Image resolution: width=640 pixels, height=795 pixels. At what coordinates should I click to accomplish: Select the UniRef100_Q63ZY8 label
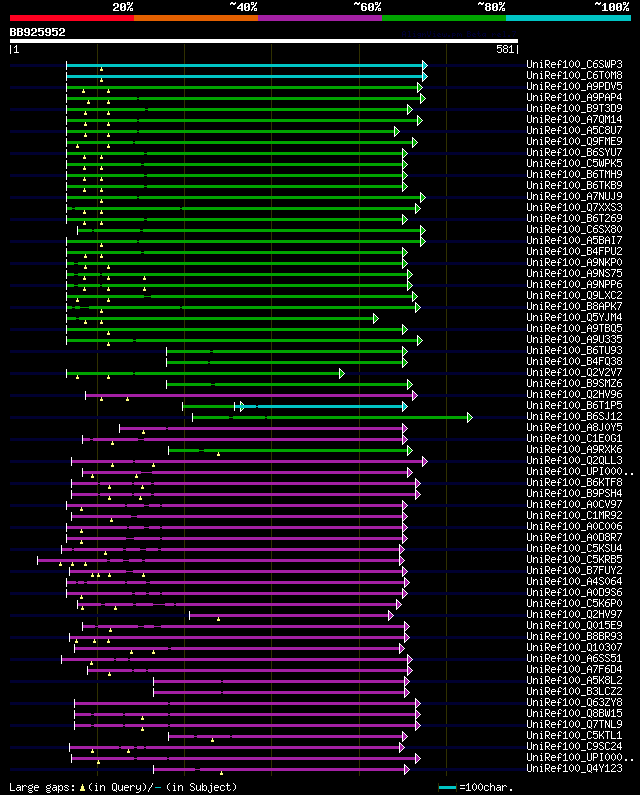574,702
